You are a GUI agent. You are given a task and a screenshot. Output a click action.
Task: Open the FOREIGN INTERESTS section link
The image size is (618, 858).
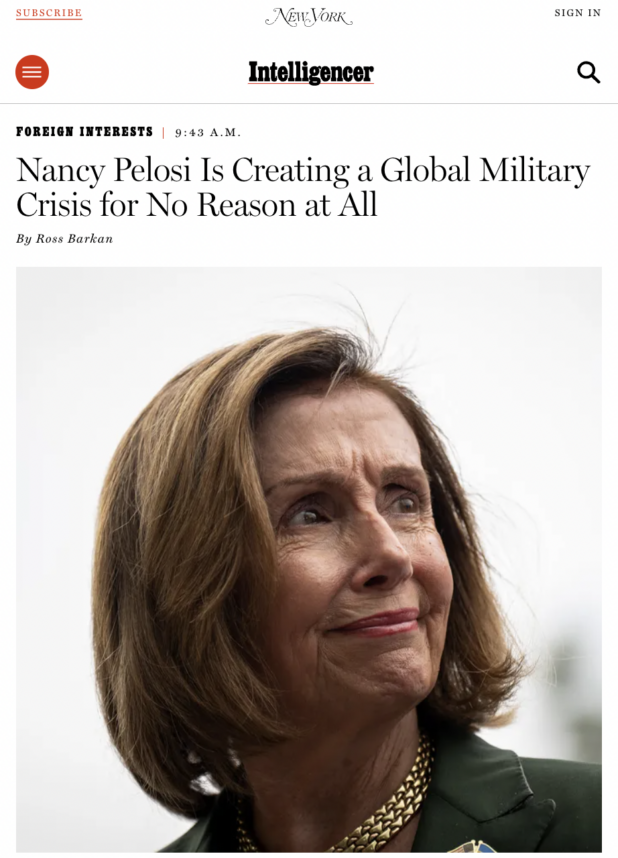tap(84, 132)
